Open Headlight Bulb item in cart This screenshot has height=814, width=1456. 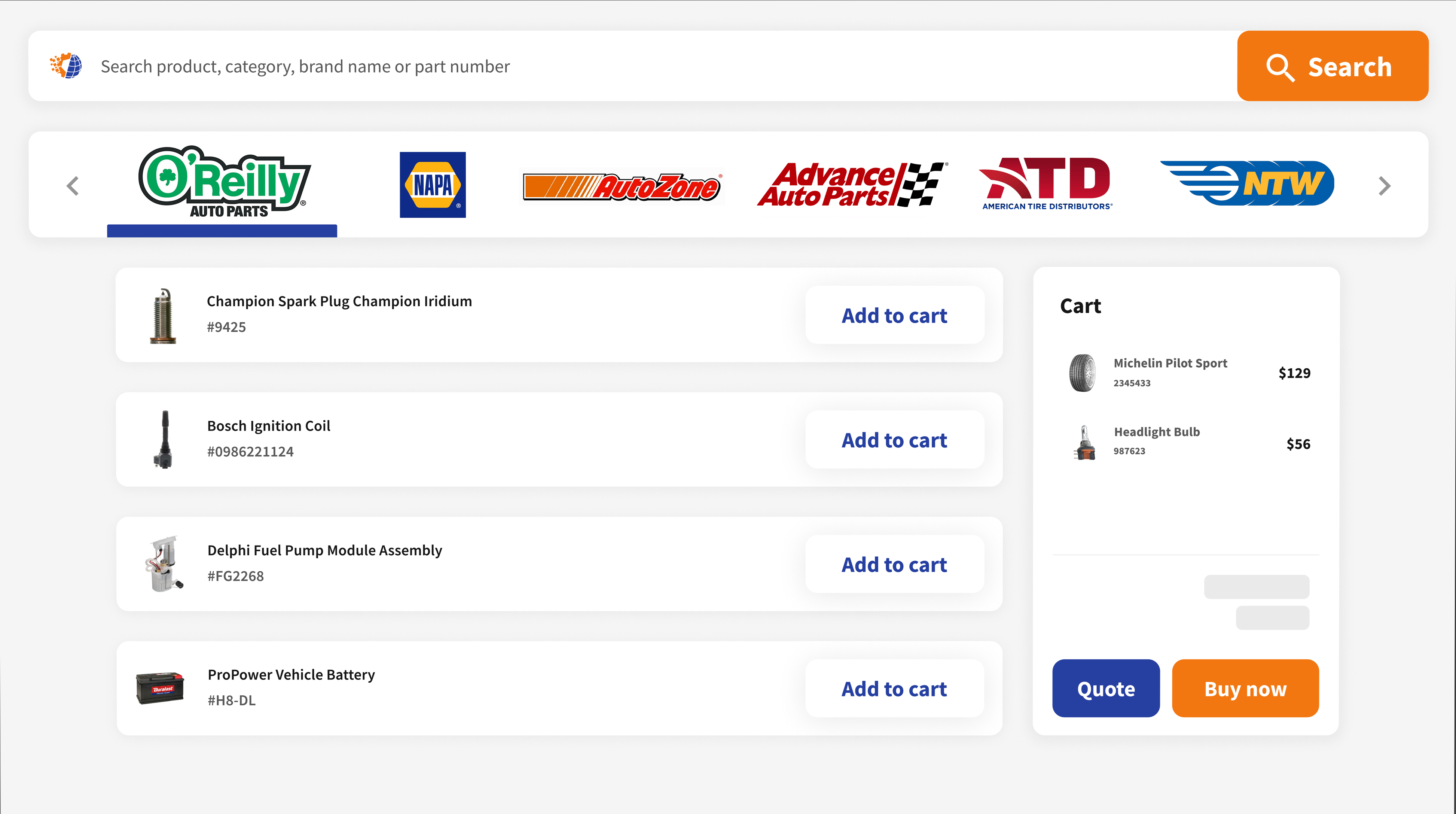coord(1156,432)
